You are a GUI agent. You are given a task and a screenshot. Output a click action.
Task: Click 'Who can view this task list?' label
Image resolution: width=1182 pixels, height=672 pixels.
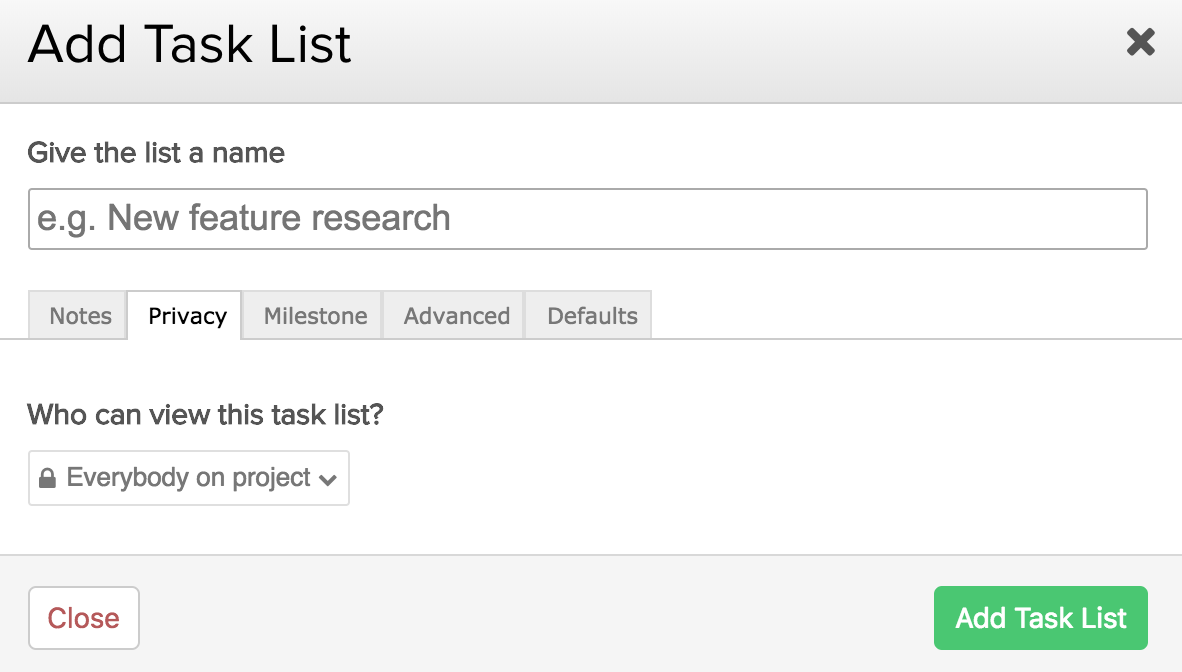click(x=205, y=414)
